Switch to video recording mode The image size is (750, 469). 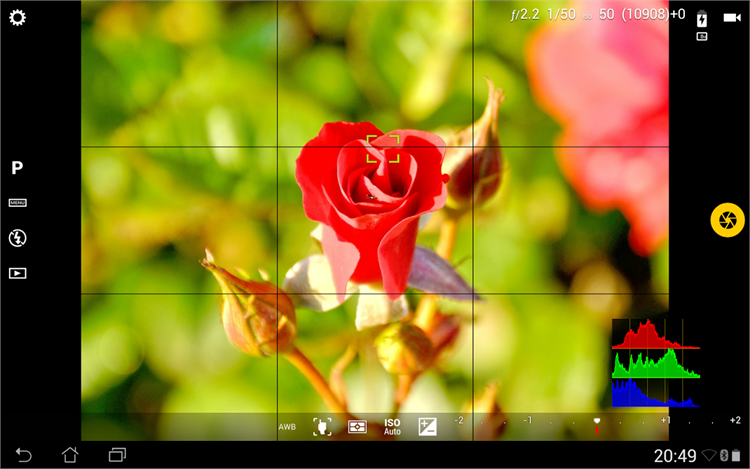(x=732, y=18)
